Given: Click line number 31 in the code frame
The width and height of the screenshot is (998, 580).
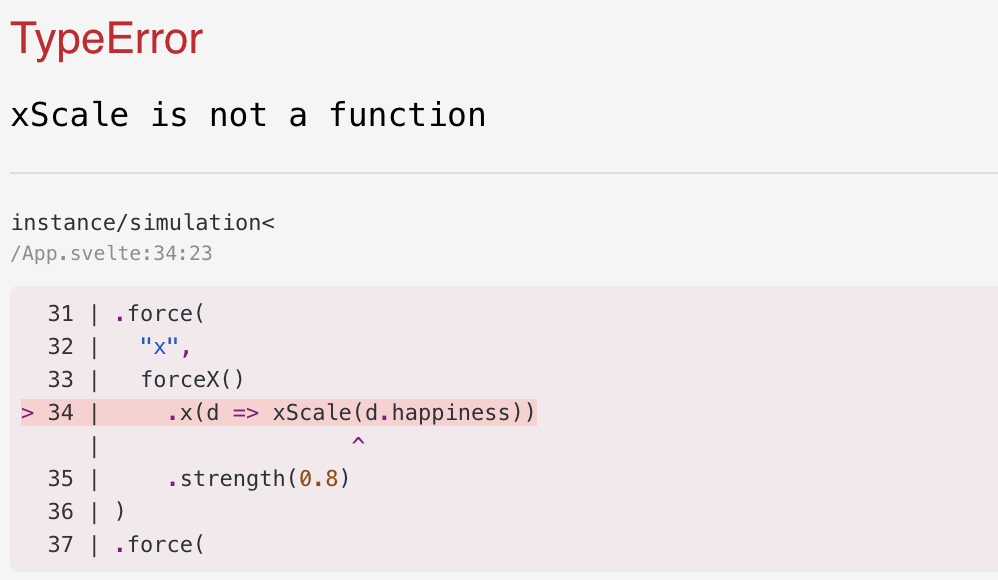Looking at the screenshot, I should point(60,314).
